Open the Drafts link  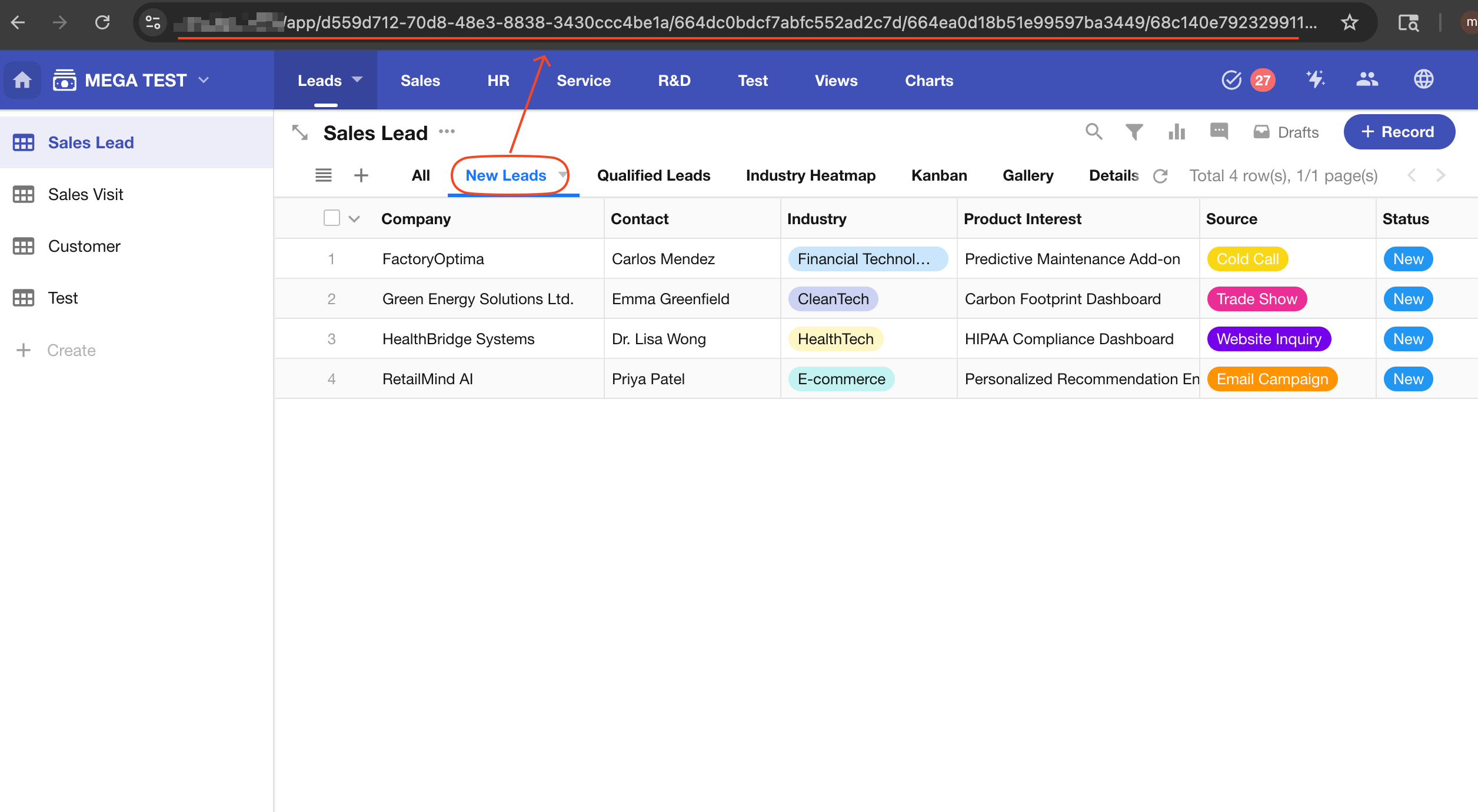click(1286, 132)
